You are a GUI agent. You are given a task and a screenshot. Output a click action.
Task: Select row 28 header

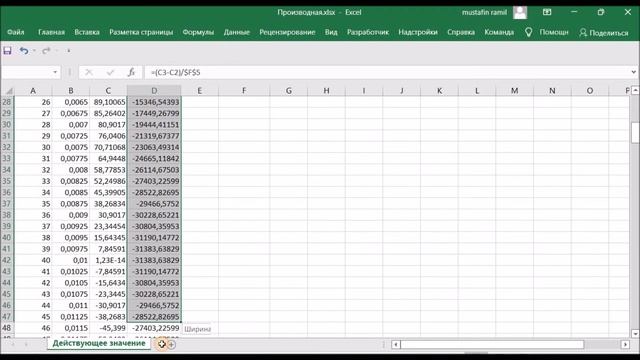pos(7,102)
